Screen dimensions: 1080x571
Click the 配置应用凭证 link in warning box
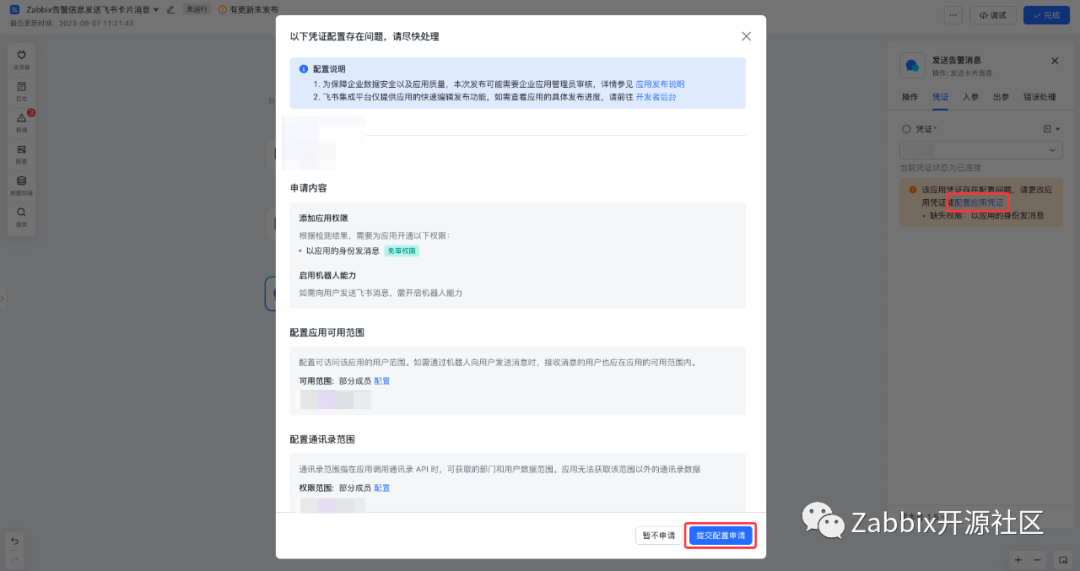(979, 203)
